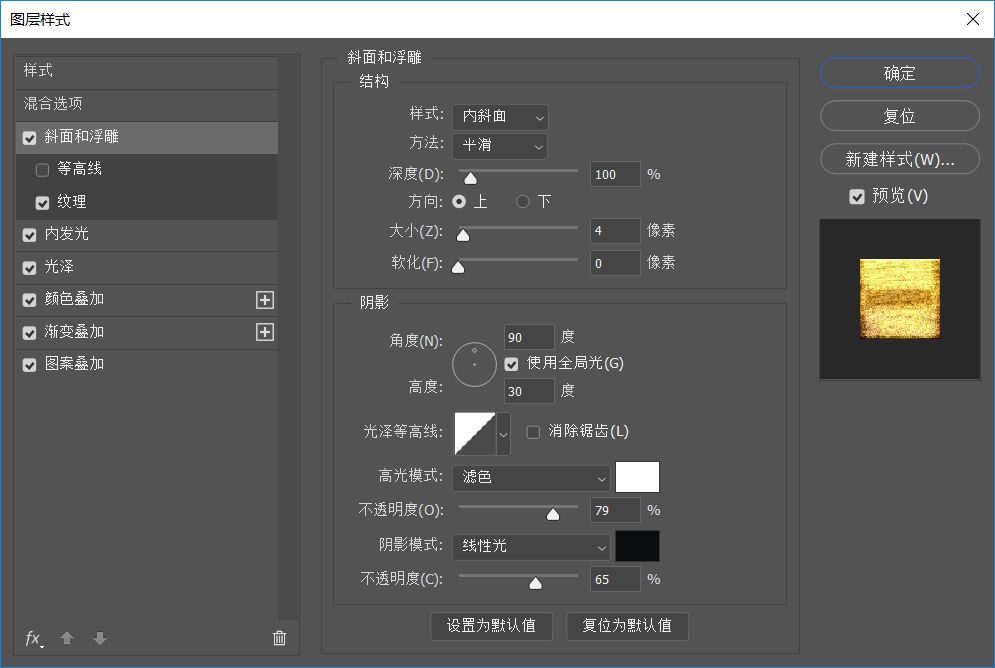Image resolution: width=995 pixels, height=668 pixels.
Task: Click the white highlight color swatch
Action: (x=637, y=477)
